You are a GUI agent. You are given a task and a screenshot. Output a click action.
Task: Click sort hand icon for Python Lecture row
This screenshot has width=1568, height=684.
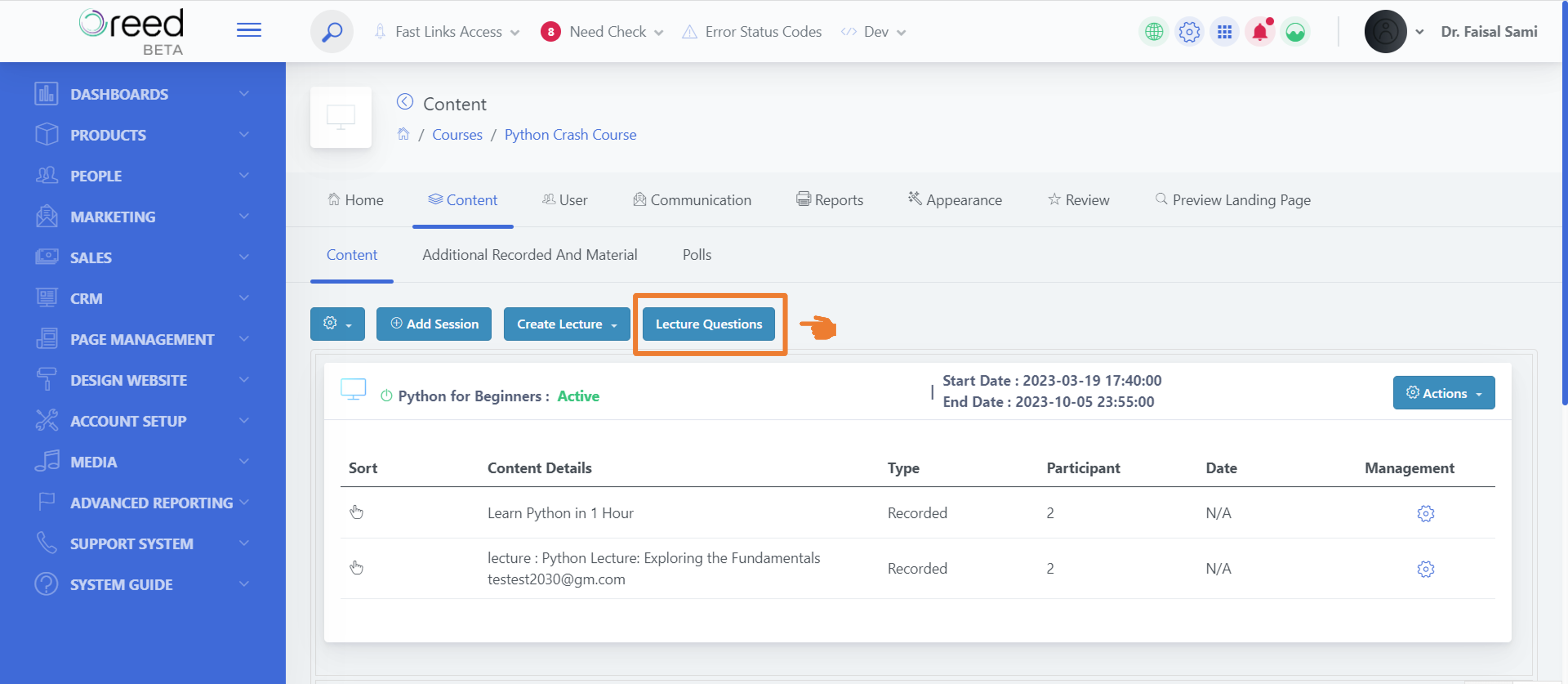[356, 568]
